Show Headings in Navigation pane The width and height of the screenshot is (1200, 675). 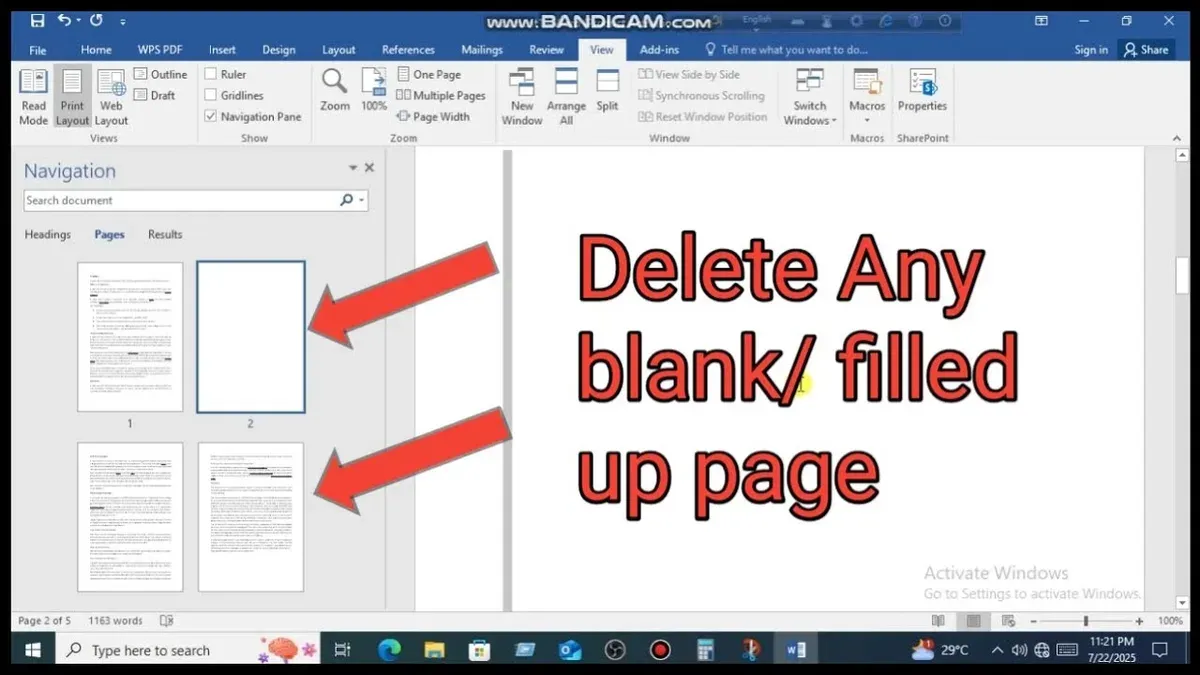47,234
